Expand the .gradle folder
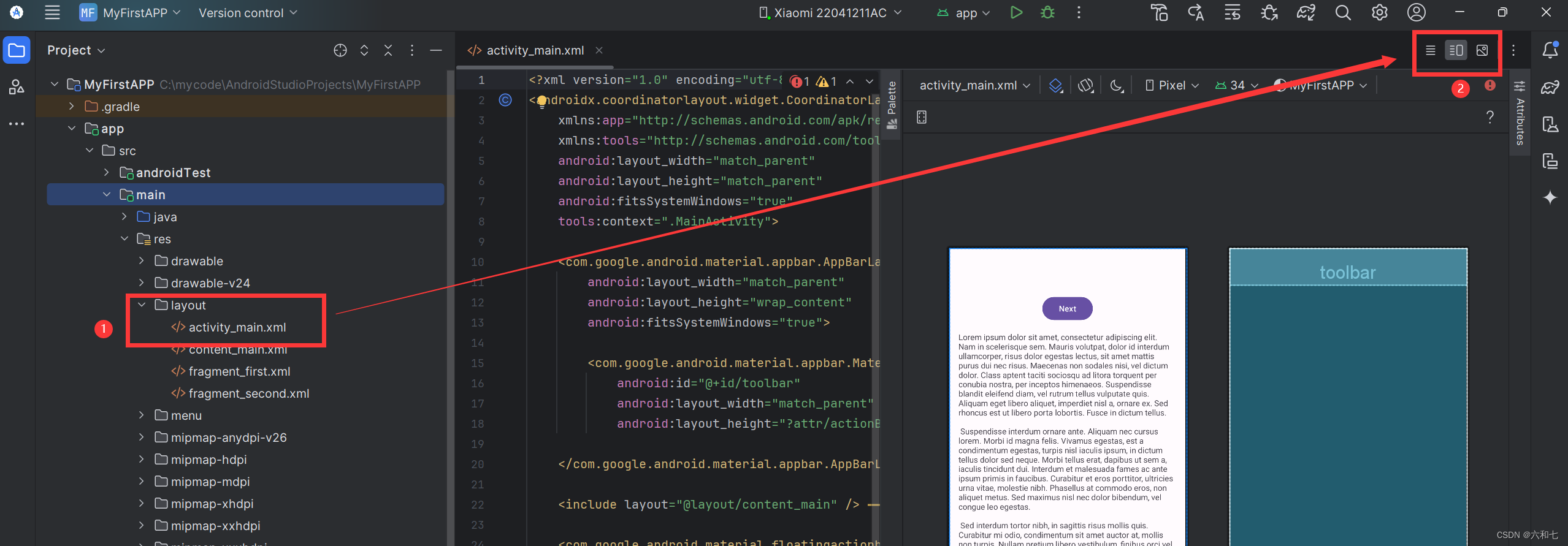Screen dimensions: 1568x546 click(x=72, y=106)
